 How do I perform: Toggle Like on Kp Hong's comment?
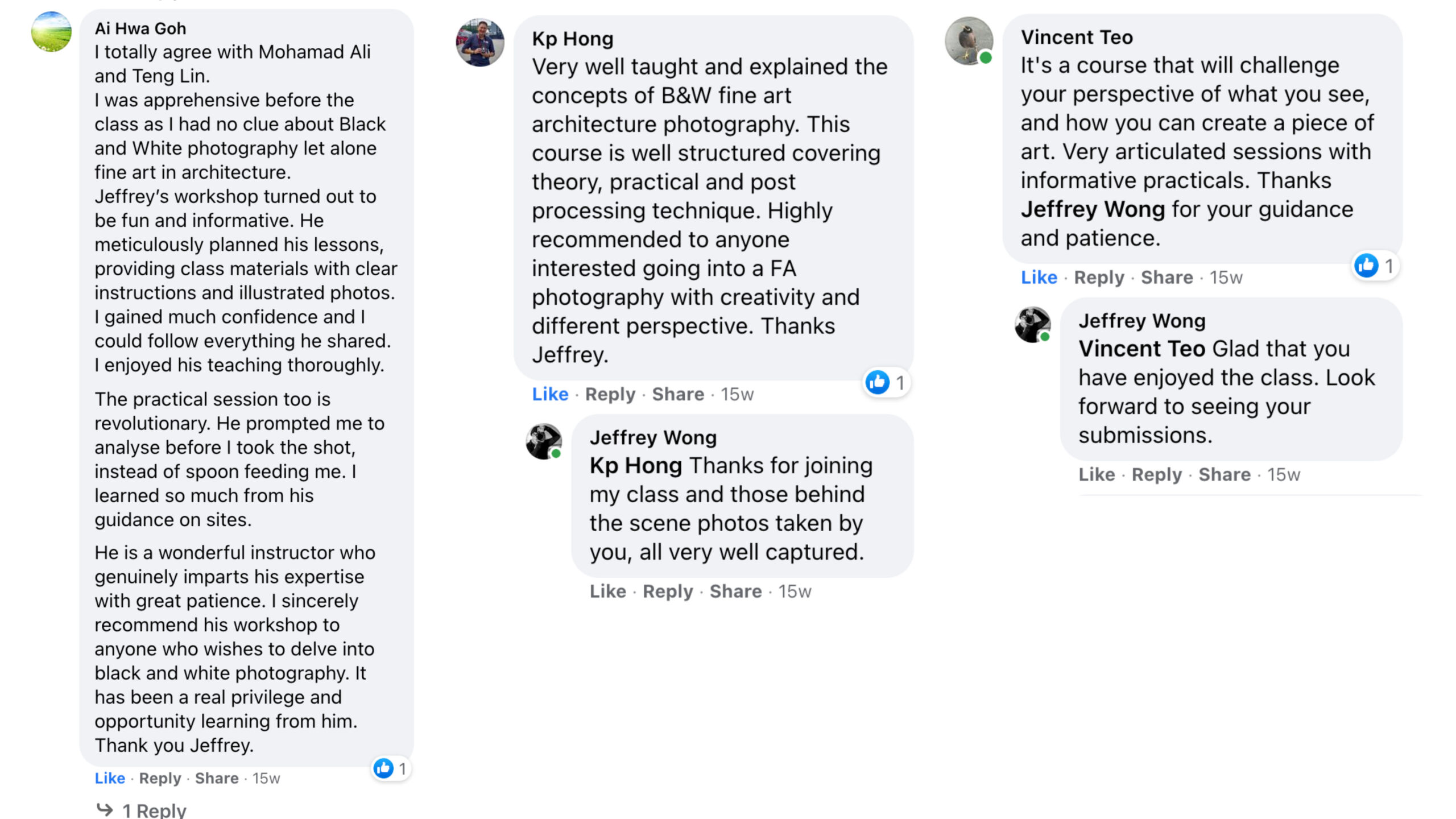tap(550, 394)
